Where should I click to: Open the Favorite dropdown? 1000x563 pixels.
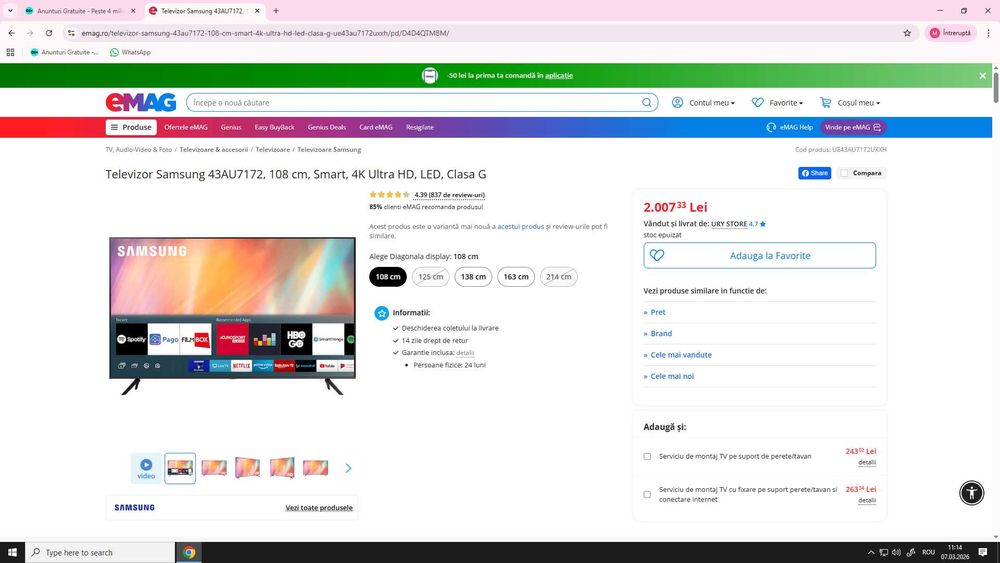777,103
